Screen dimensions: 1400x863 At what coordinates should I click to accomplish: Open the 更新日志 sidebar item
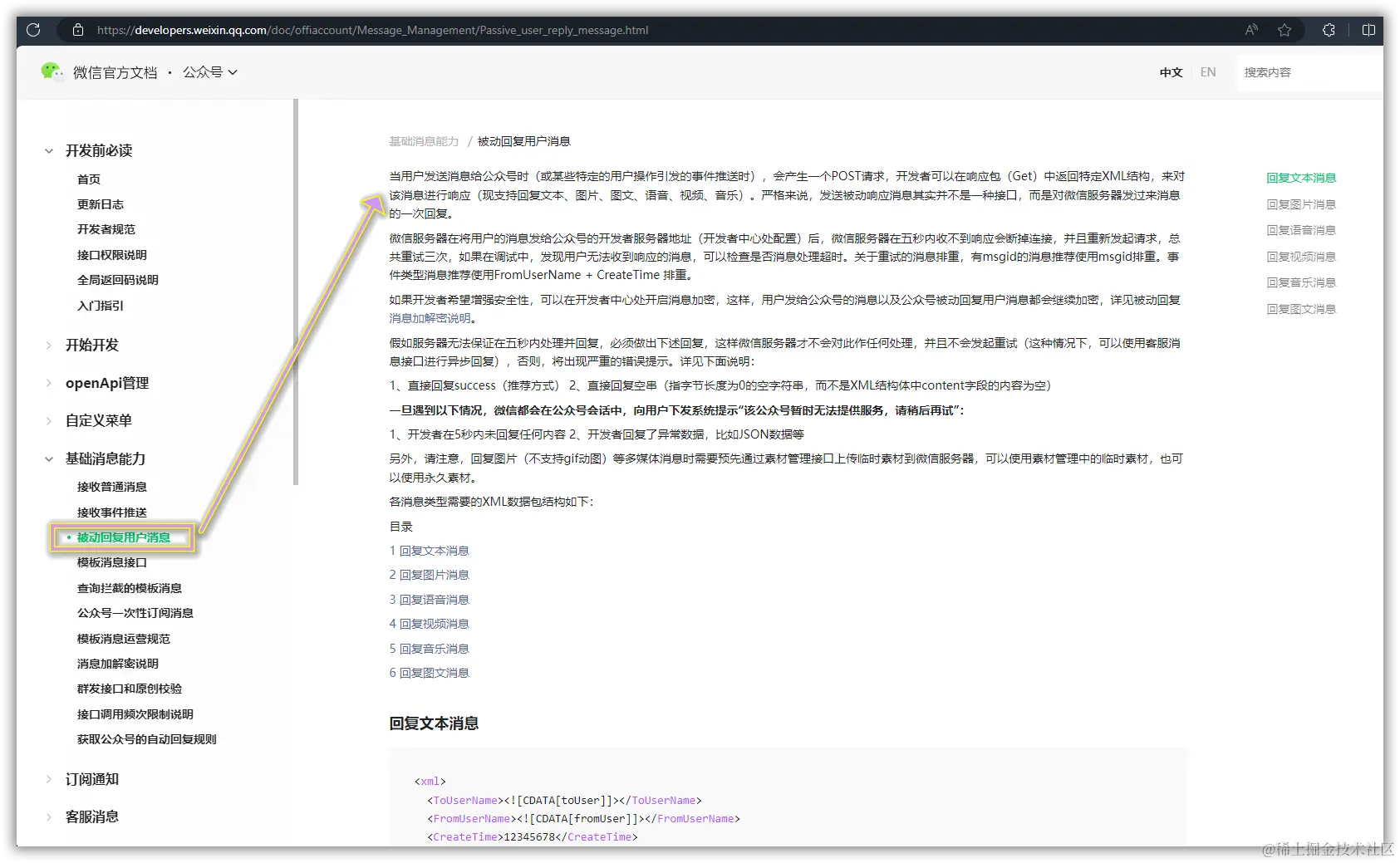click(x=101, y=204)
